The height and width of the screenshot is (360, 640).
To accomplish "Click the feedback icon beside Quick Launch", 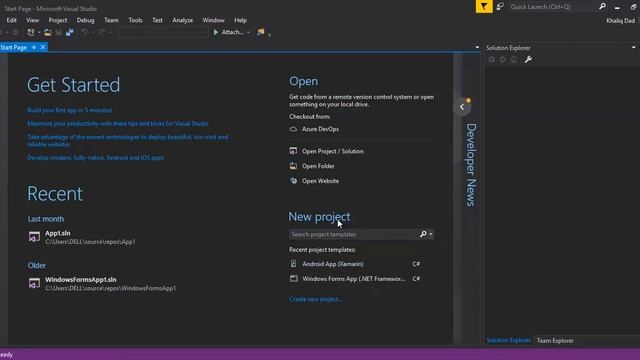I will pyautogui.click(x=500, y=7).
